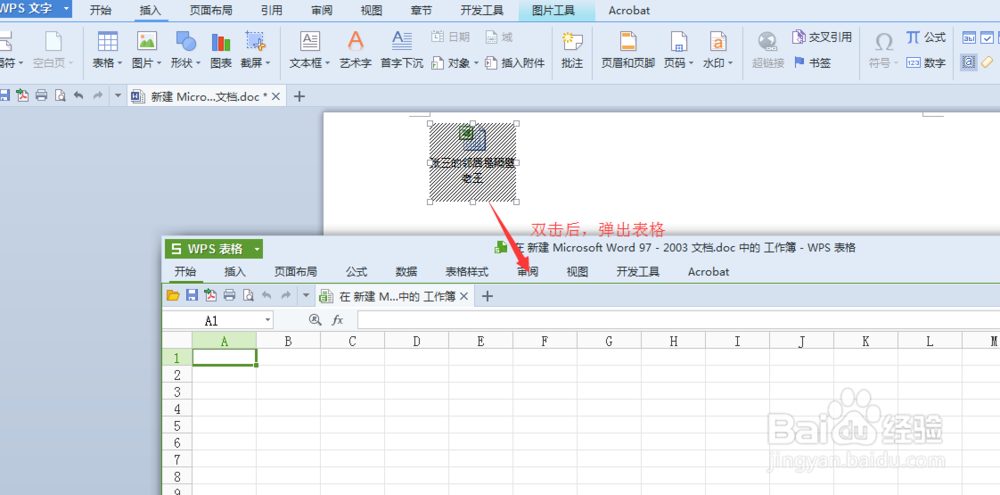
Task: Open print preview in WPS 表格
Action: click(248, 295)
